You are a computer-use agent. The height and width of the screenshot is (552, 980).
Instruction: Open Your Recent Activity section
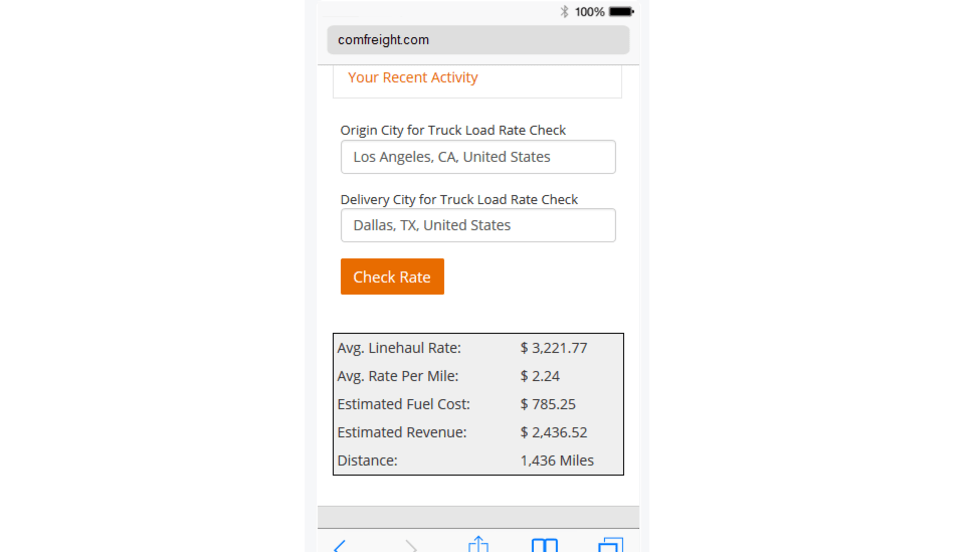click(x=413, y=78)
